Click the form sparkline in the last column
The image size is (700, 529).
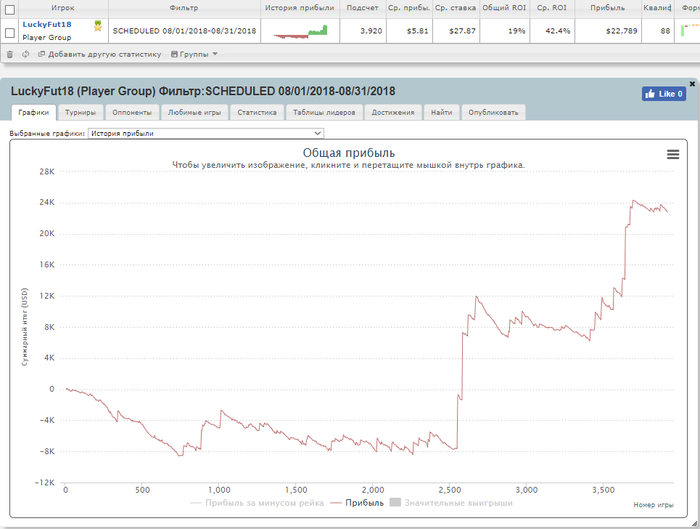690,30
